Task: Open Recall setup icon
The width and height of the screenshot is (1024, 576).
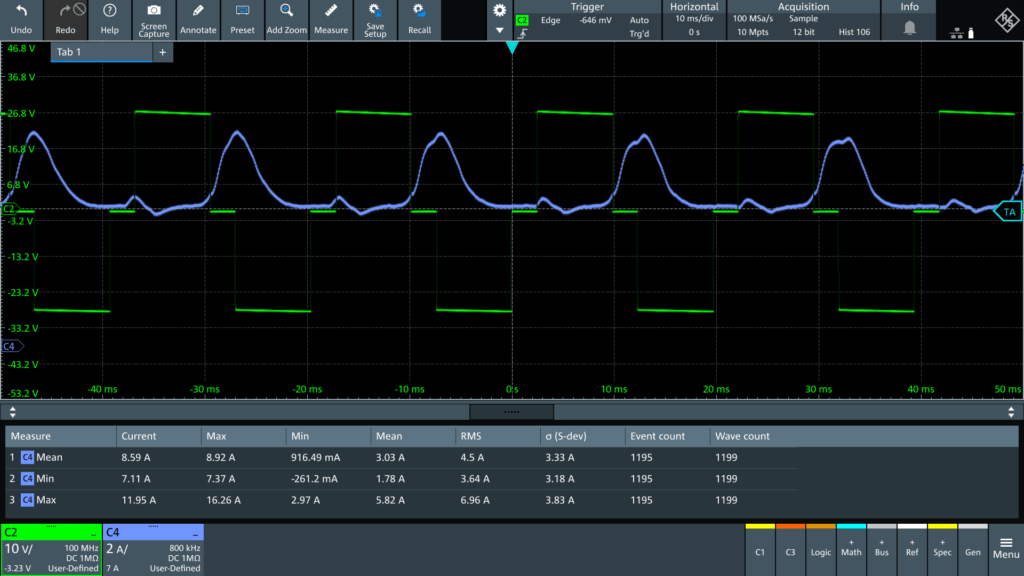Action: pos(420,10)
